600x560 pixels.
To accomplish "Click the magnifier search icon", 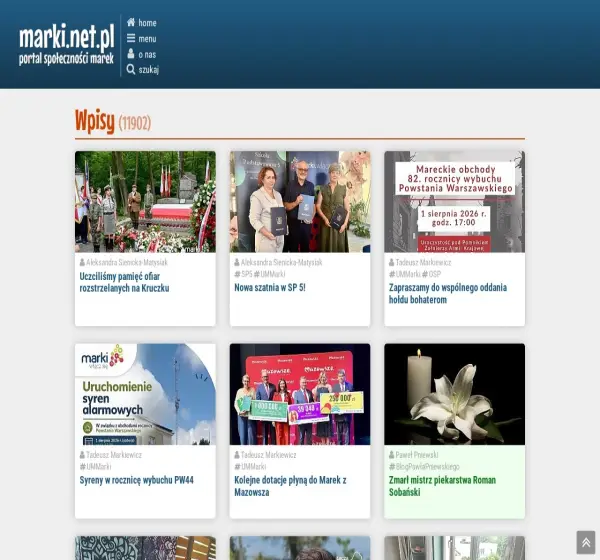I will [131, 69].
